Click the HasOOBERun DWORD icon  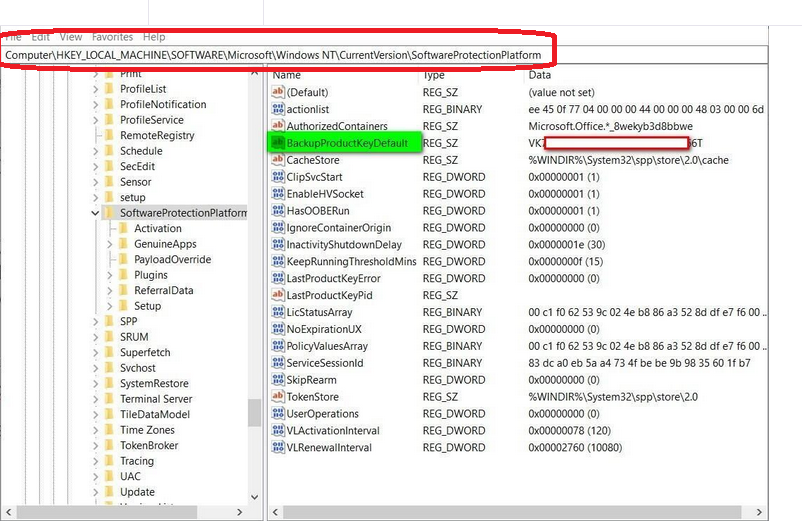tap(278, 210)
